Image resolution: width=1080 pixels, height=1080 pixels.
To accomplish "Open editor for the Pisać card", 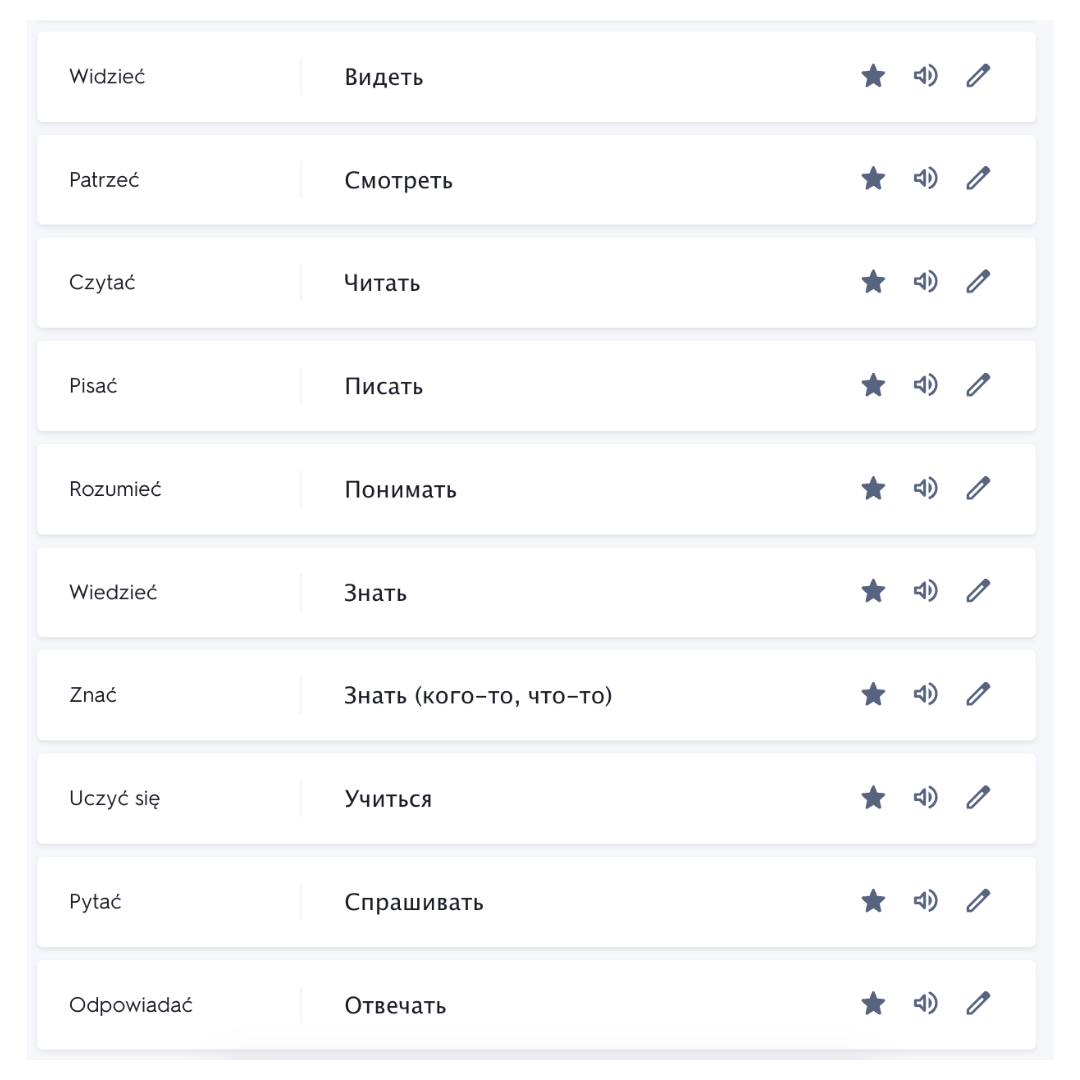I will (978, 385).
